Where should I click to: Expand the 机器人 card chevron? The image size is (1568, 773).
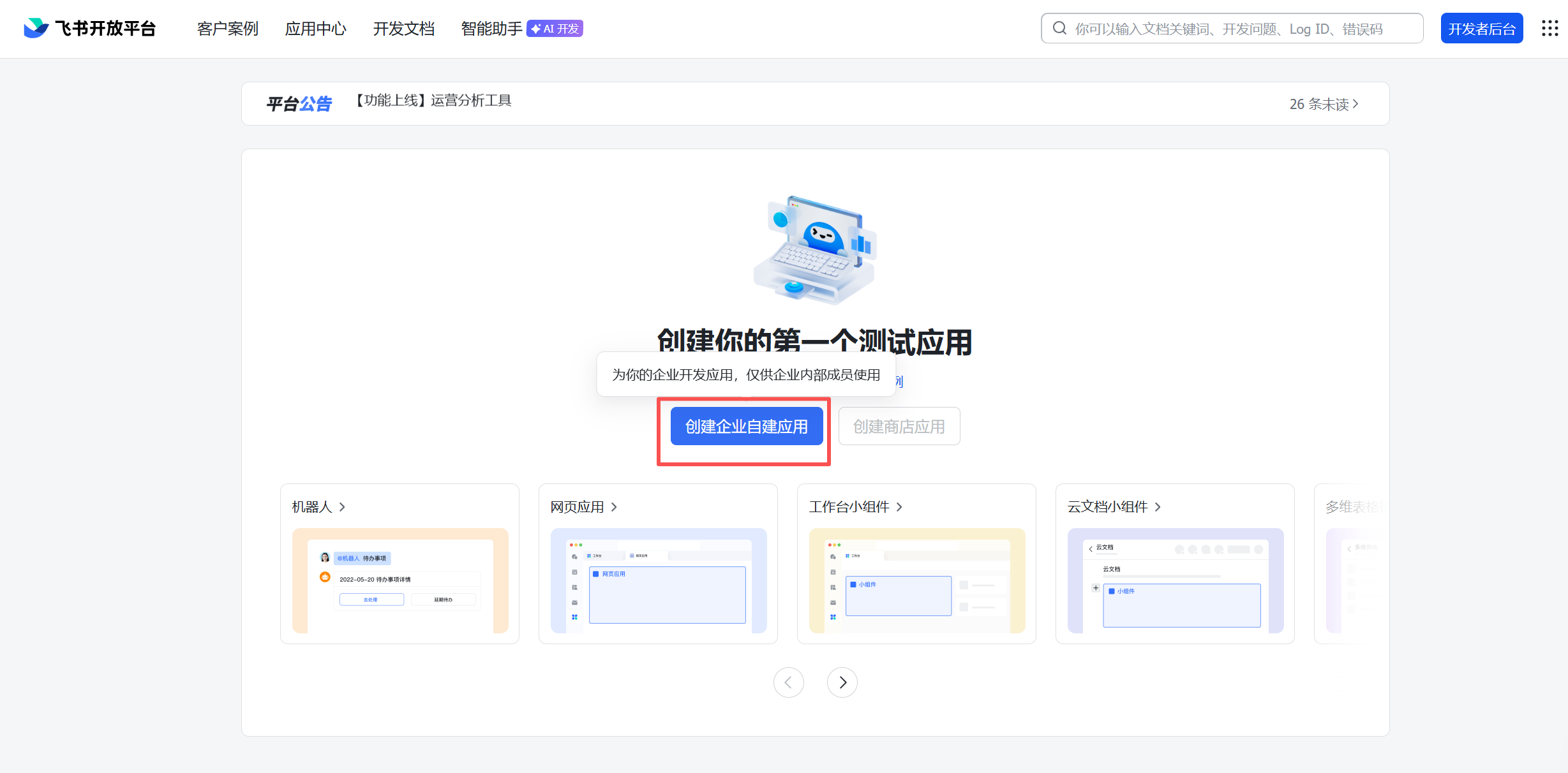(x=343, y=507)
